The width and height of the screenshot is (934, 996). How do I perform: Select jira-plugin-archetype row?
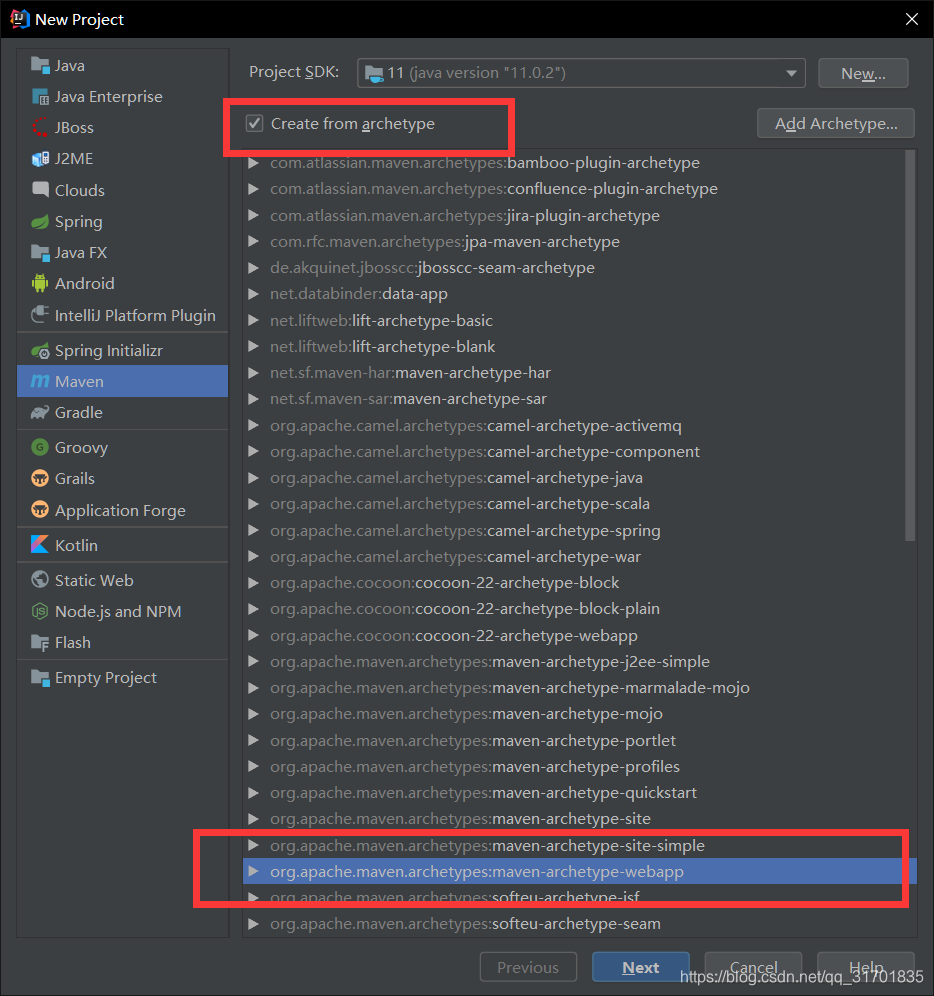pos(579,215)
